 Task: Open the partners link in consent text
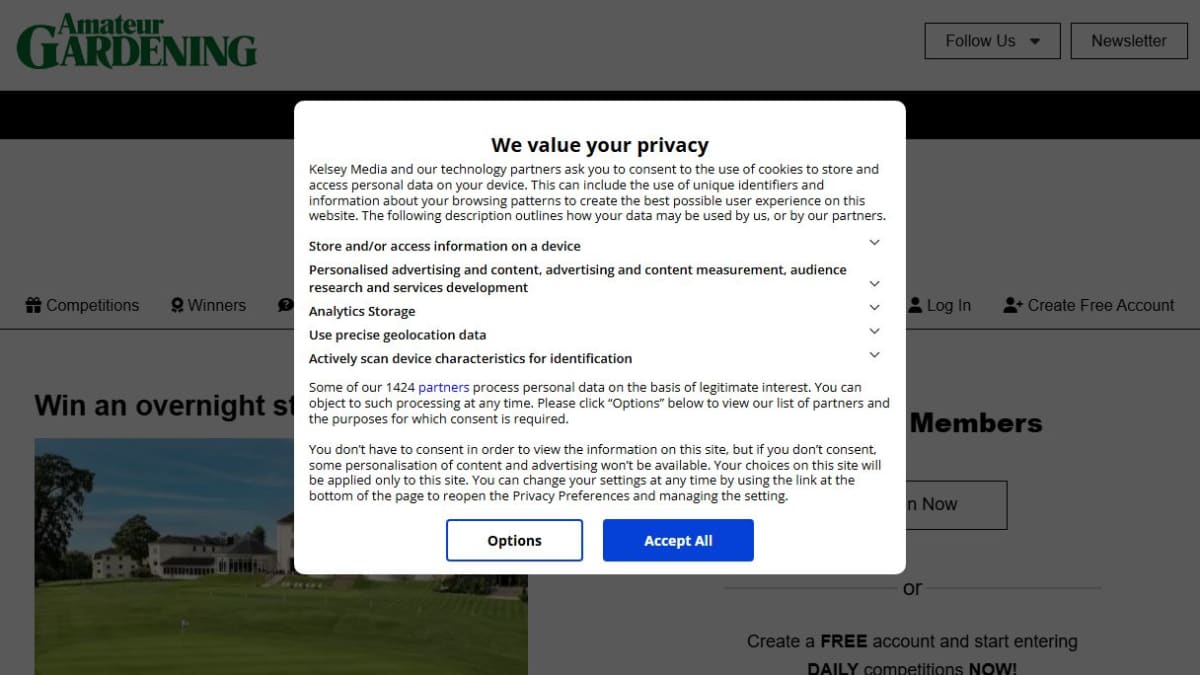(444, 387)
